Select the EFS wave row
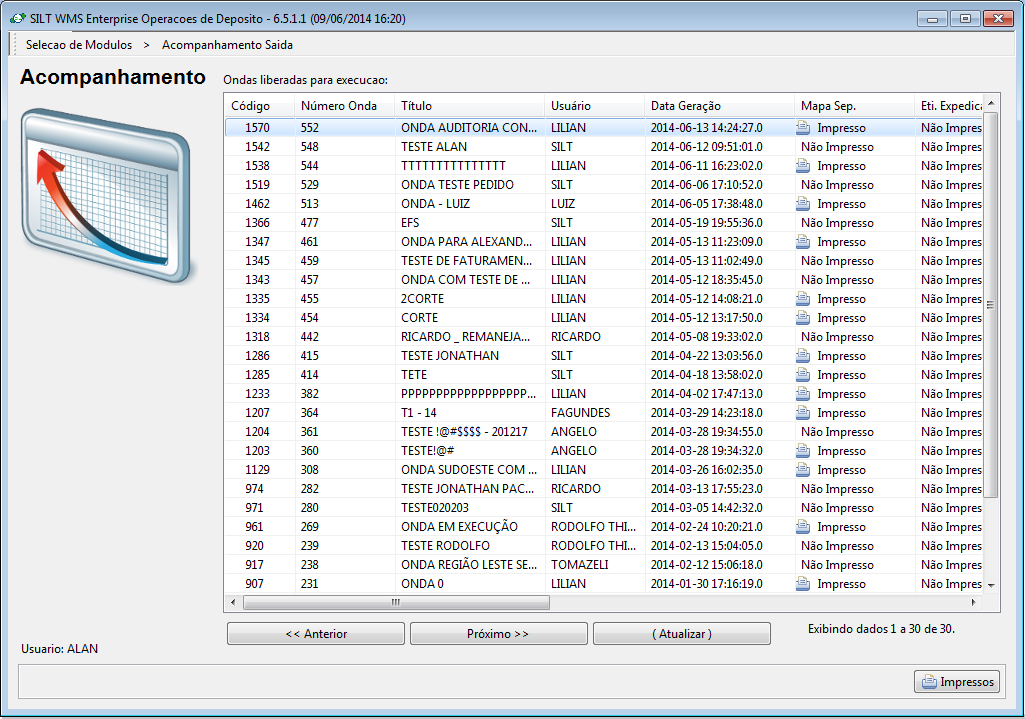 click(x=603, y=223)
